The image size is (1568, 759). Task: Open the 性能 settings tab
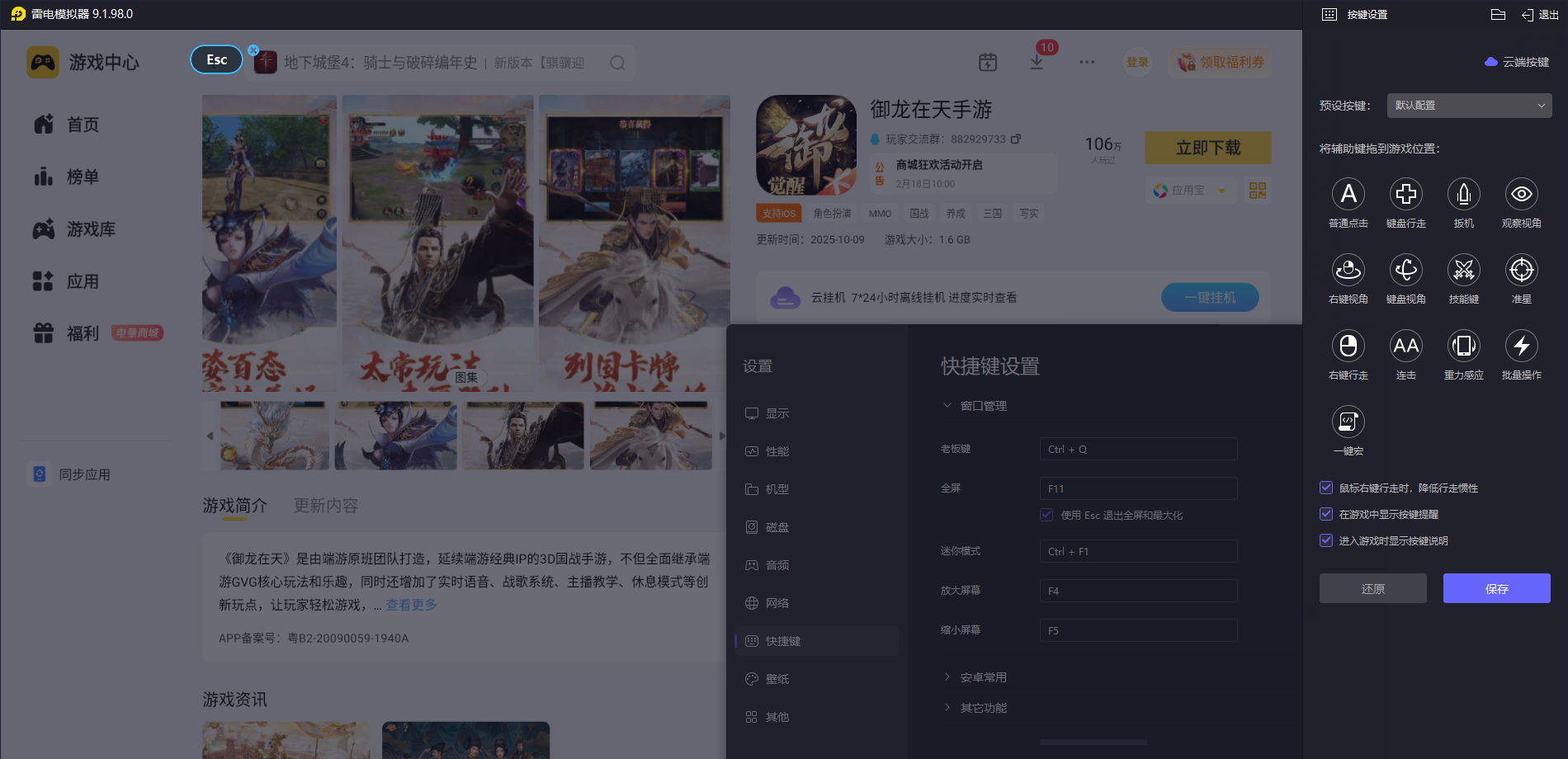pos(777,451)
